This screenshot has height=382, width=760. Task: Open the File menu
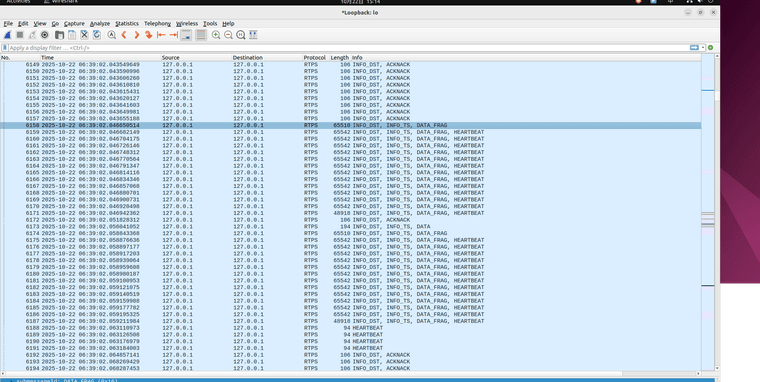[8, 23]
